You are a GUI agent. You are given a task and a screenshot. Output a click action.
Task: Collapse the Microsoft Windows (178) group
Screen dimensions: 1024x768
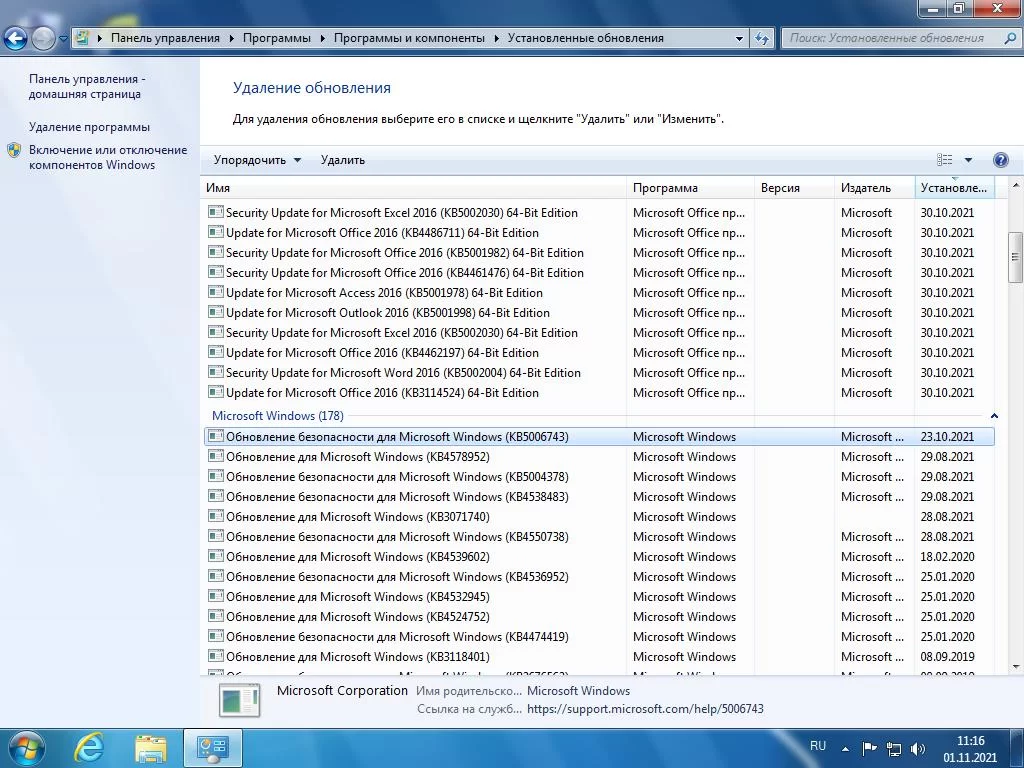(x=994, y=416)
